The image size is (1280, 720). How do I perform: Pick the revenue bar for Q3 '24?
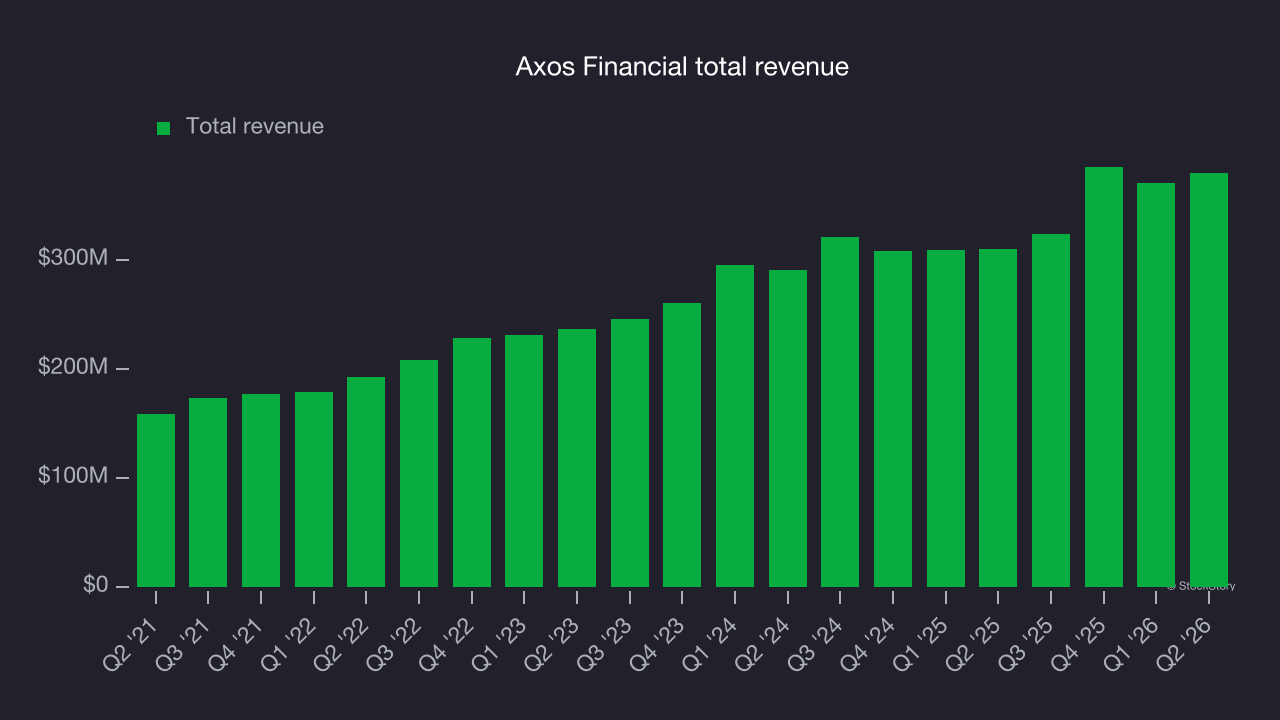pos(840,412)
